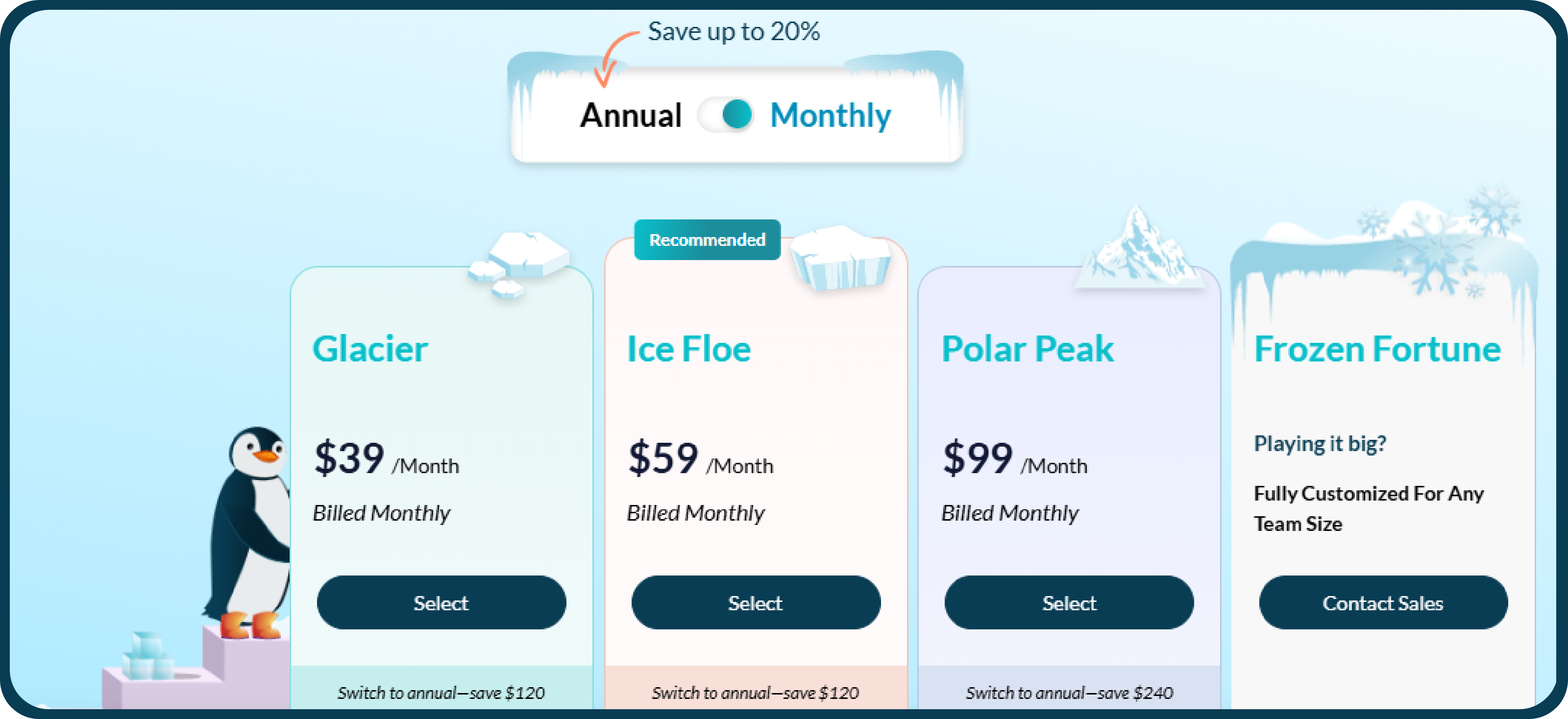This screenshot has width=1568, height=719.
Task: Toggle the Annual/Monthly billing switch
Action: [726, 115]
